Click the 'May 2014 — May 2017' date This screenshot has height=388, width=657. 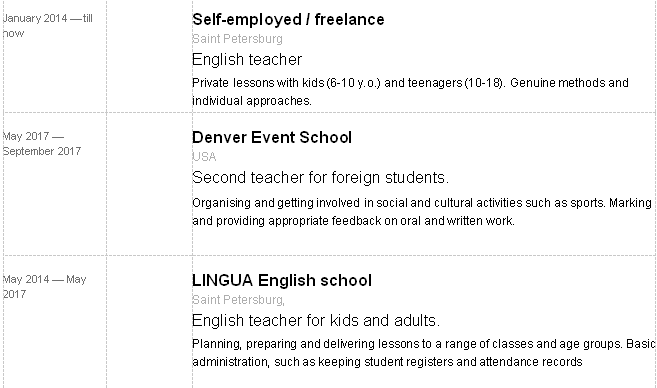[44, 287]
